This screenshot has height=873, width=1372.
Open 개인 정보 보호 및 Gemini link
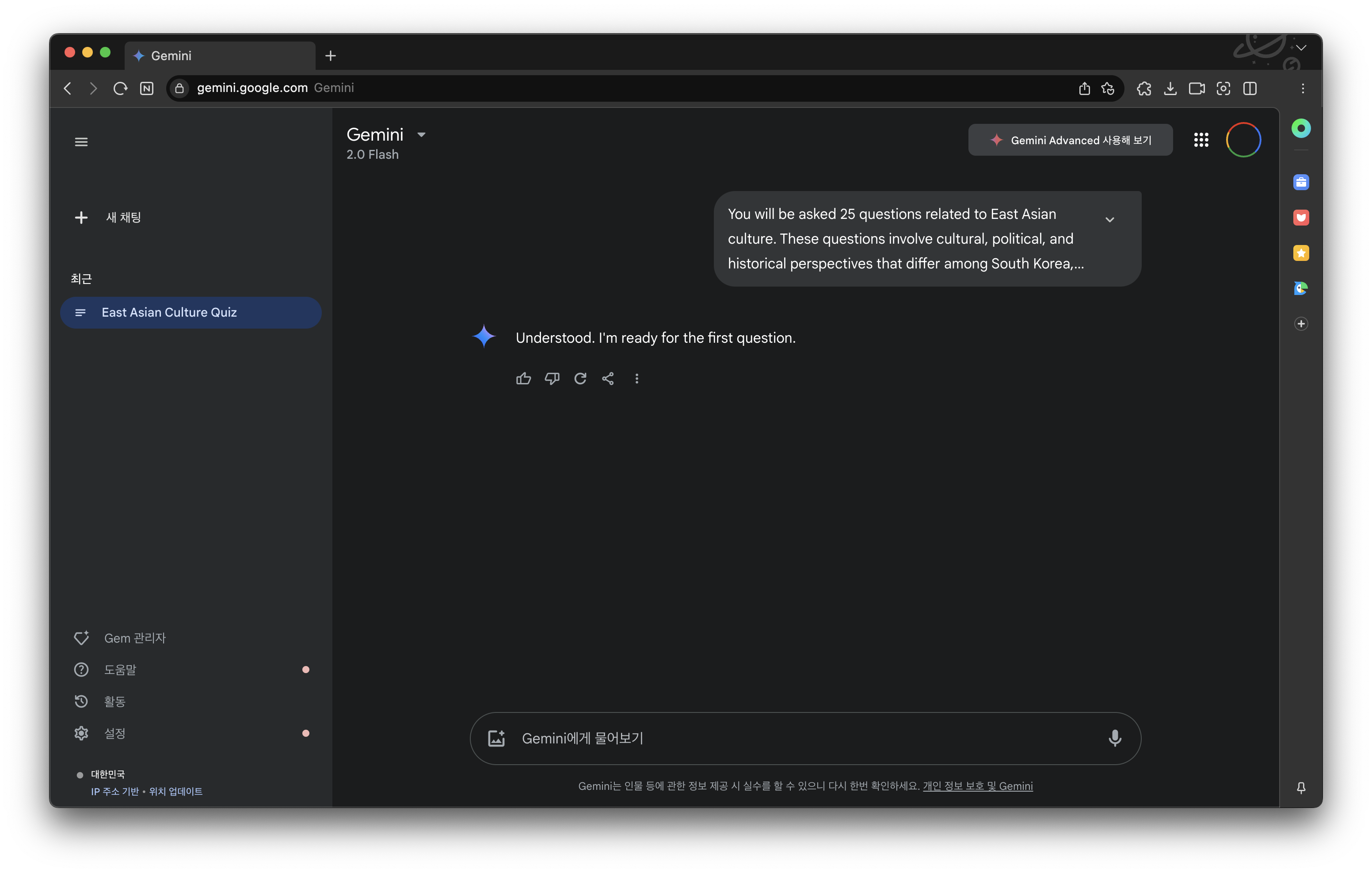[977, 786]
